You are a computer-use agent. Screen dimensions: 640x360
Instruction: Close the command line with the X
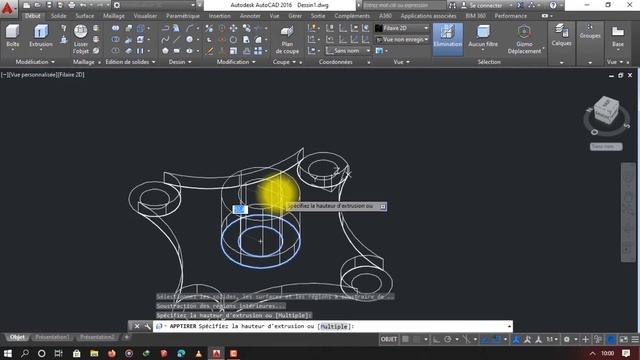pyautogui.click(x=137, y=327)
